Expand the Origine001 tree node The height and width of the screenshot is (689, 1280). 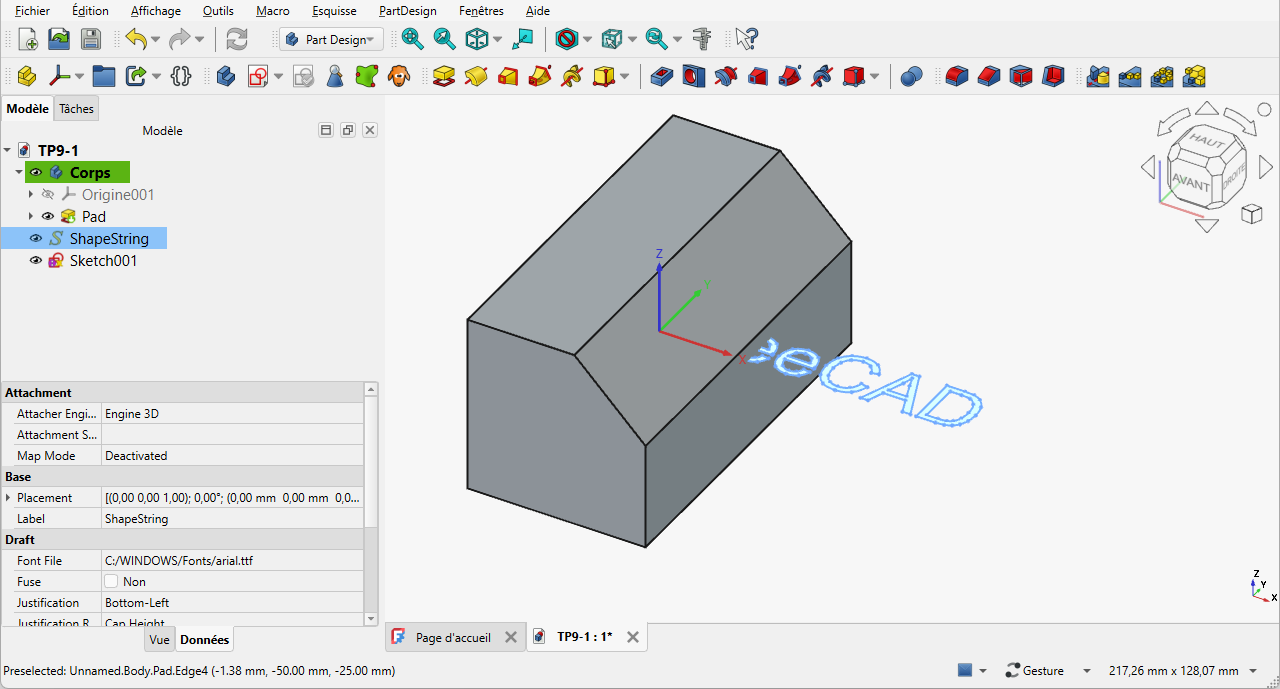(x=31, y=194)
